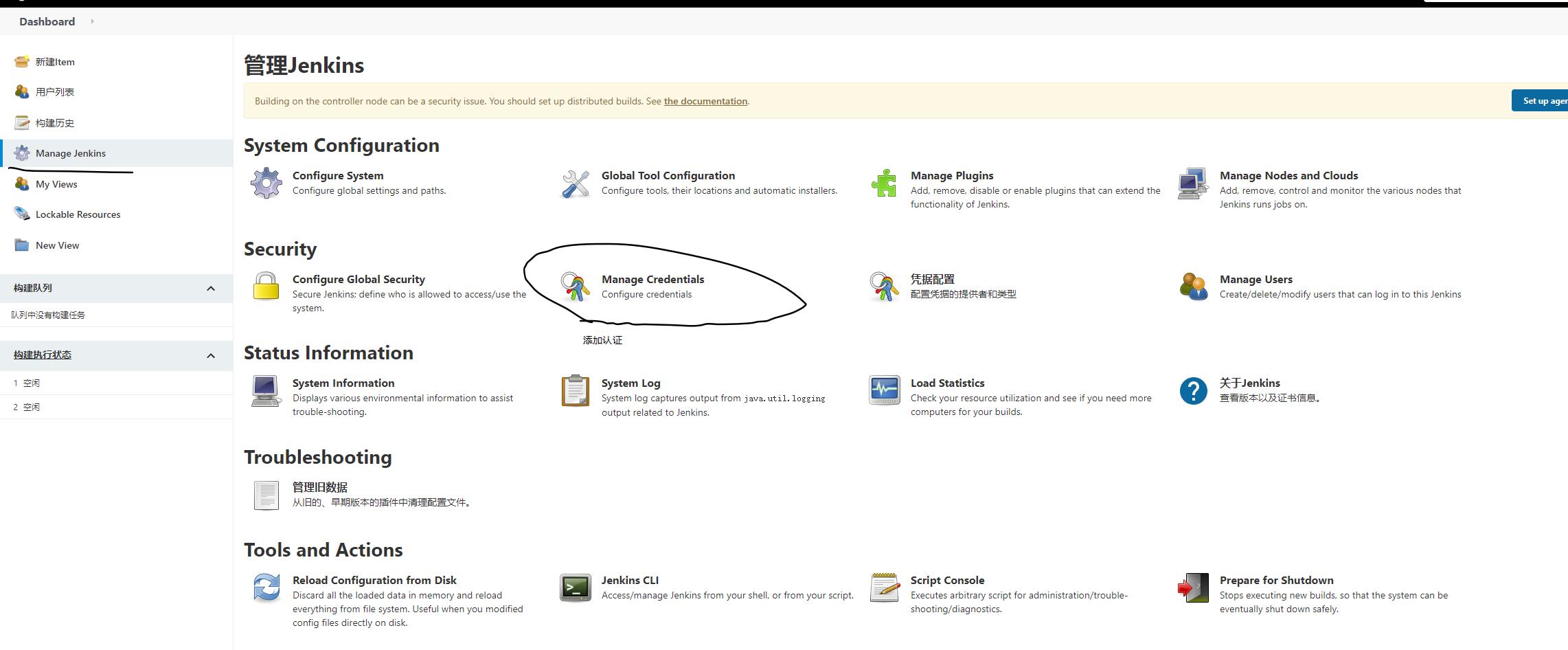
Task: Click the Manage Nodes and Clouds computer icon
Action: [1194, 183]
